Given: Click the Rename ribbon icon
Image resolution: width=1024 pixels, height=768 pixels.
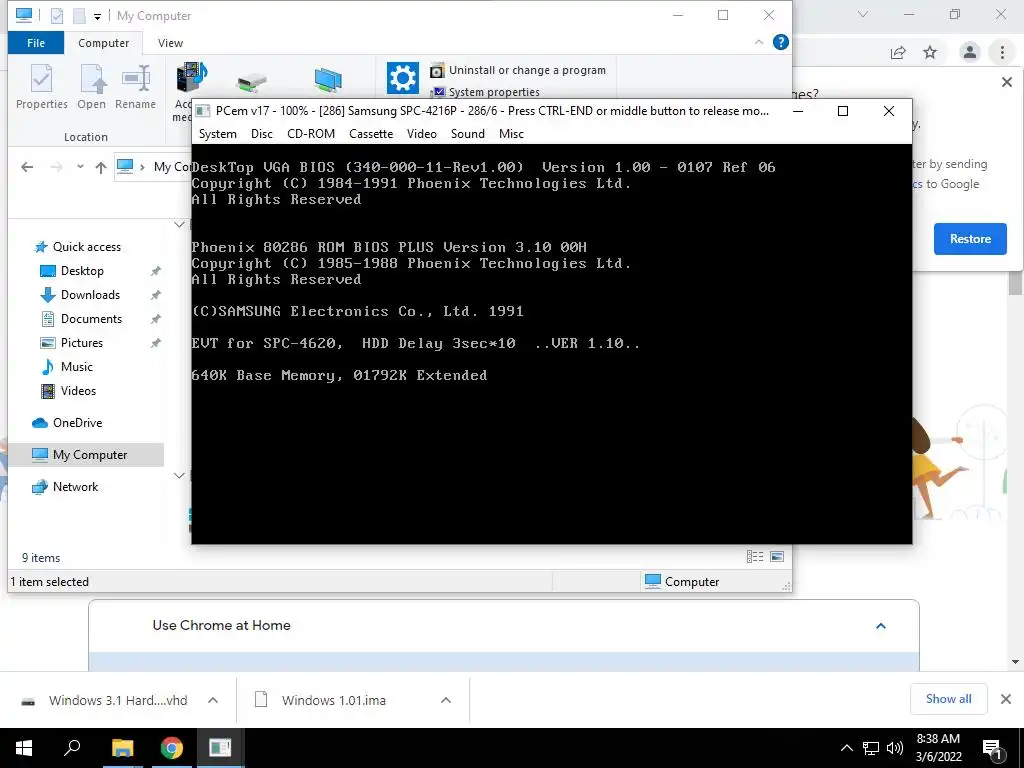Looking at the screenshot, I should pos(135,87).
